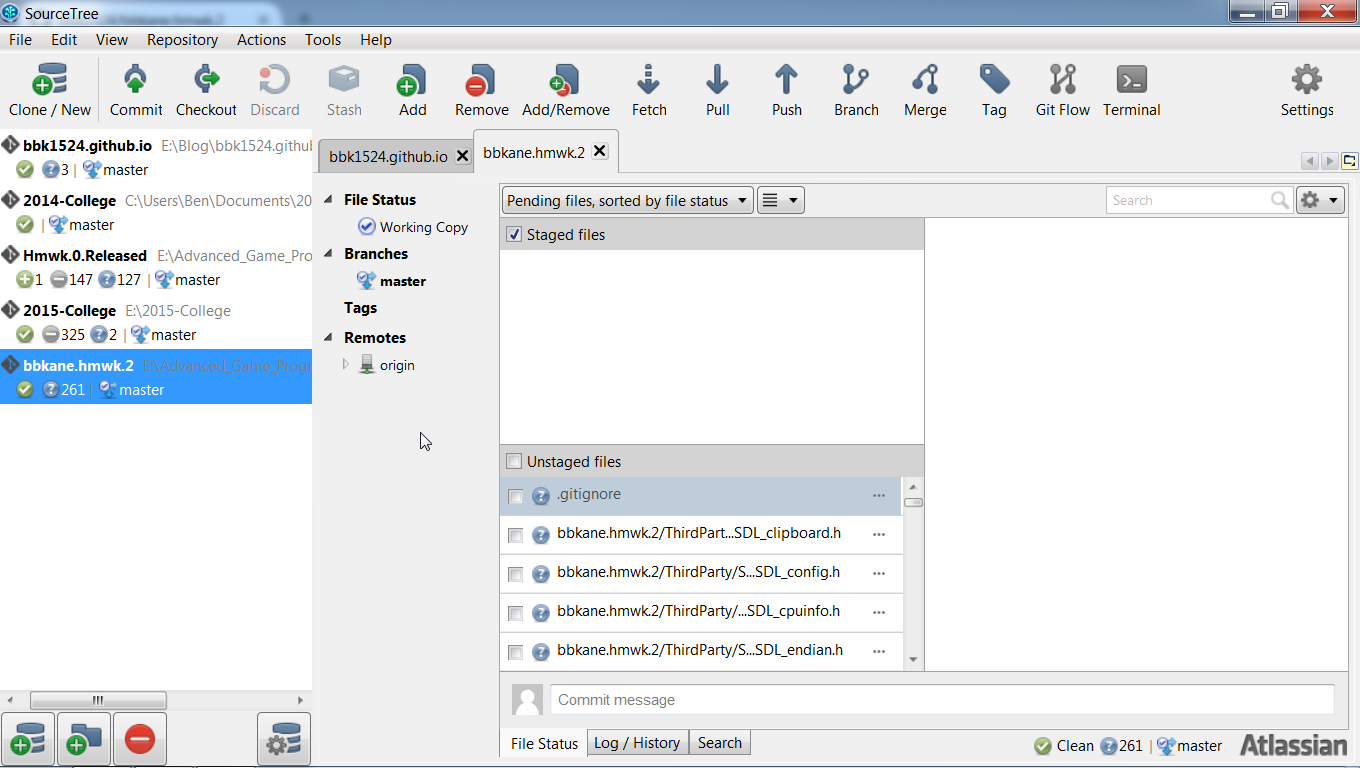Type in the Commit message field

(940, 699)
